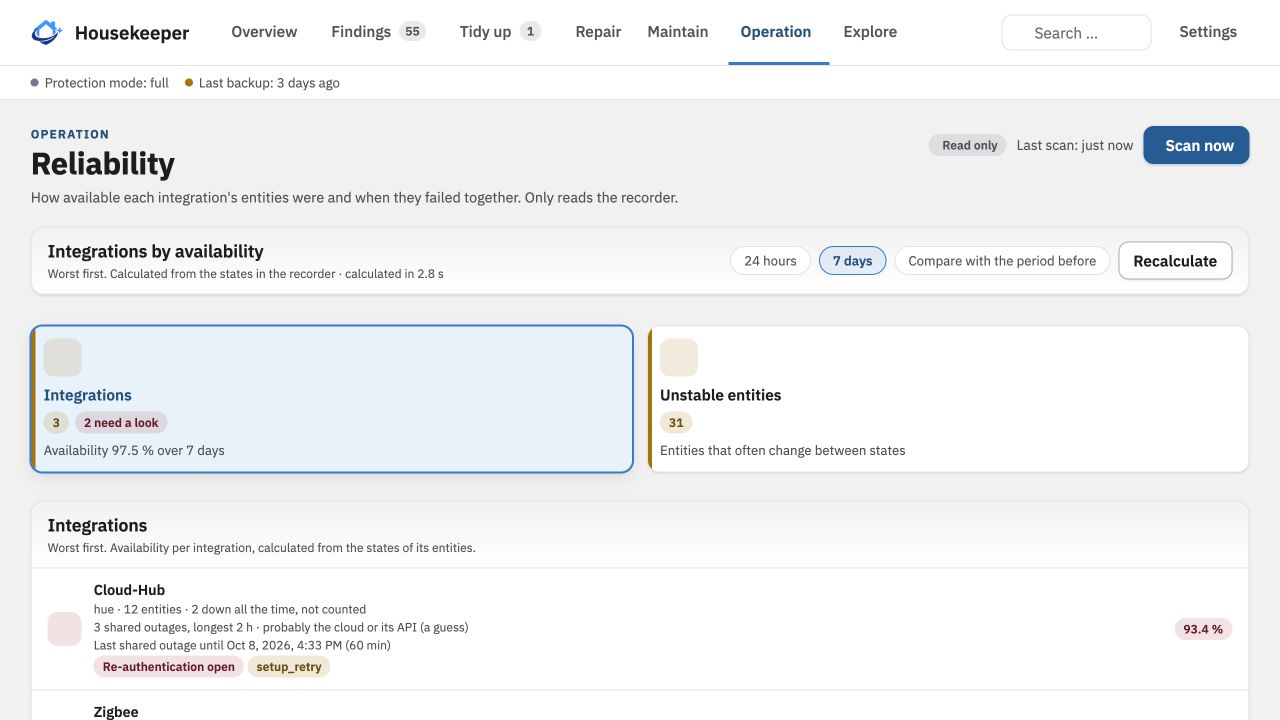The height and width of the screenshot is (720, 1280).
Task: Click 'Availability 97.5 % over 7 days' text
Action: click(134, 450)
